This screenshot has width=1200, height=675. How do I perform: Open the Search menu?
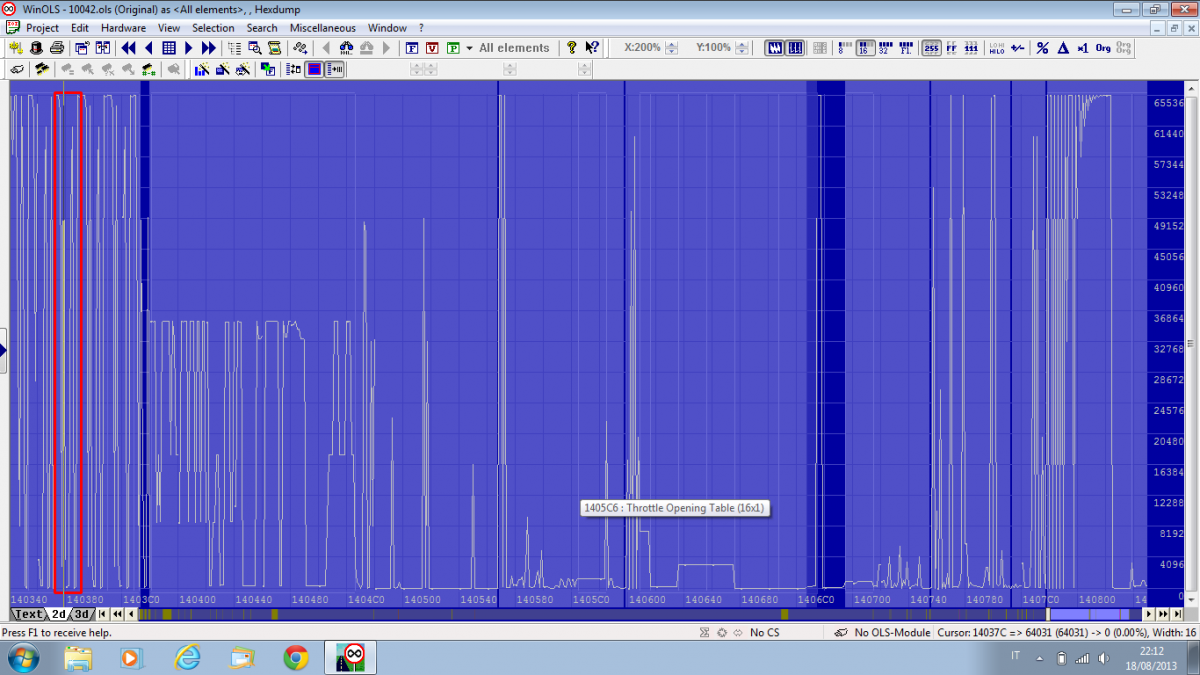pos(262,28)
